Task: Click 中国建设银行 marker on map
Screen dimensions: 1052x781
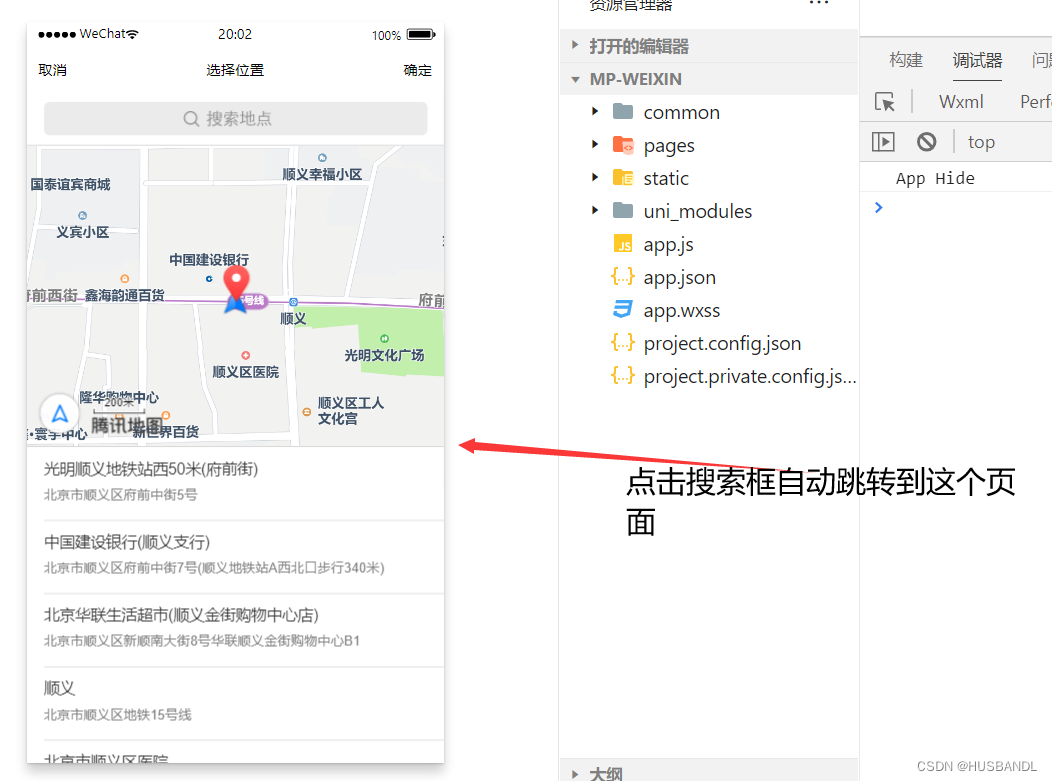Action: [x=209, y=278]
